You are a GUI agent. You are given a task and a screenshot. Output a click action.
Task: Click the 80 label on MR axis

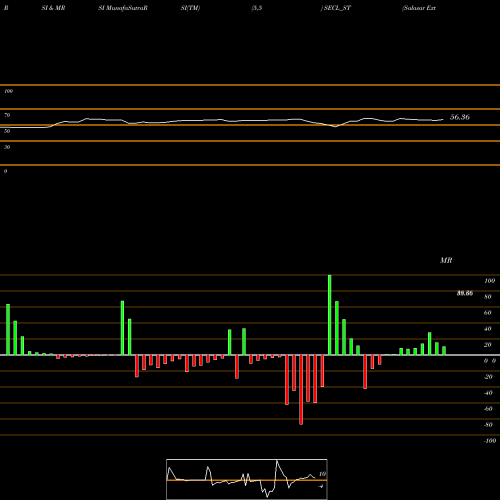click(488, 297)
